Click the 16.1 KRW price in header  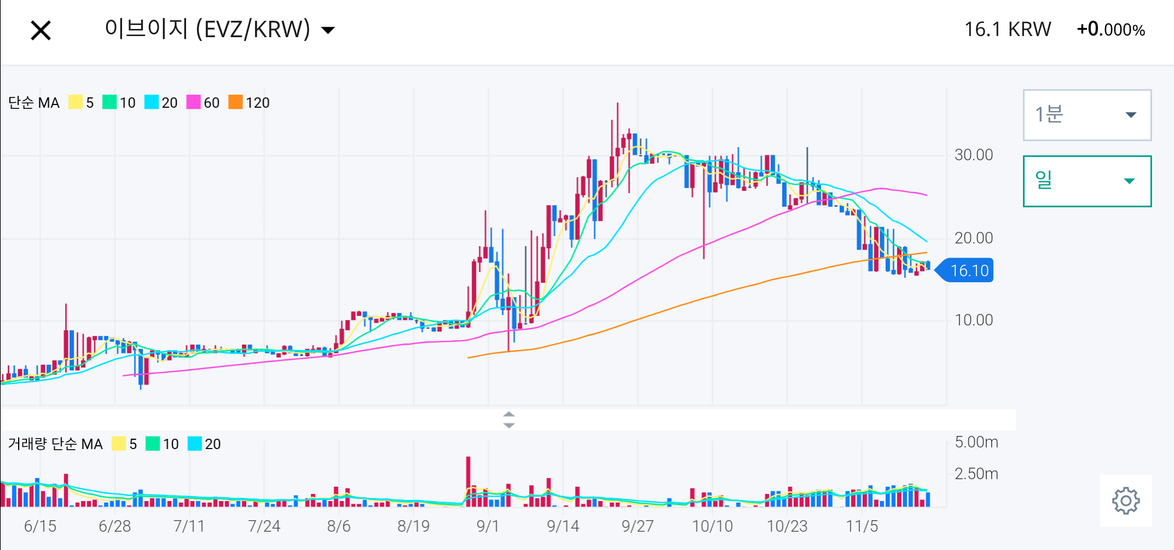[x=1007, y=29]
